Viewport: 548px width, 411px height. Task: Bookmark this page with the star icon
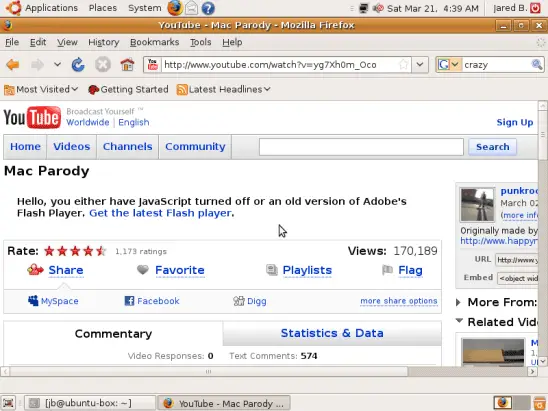(403, 64)
